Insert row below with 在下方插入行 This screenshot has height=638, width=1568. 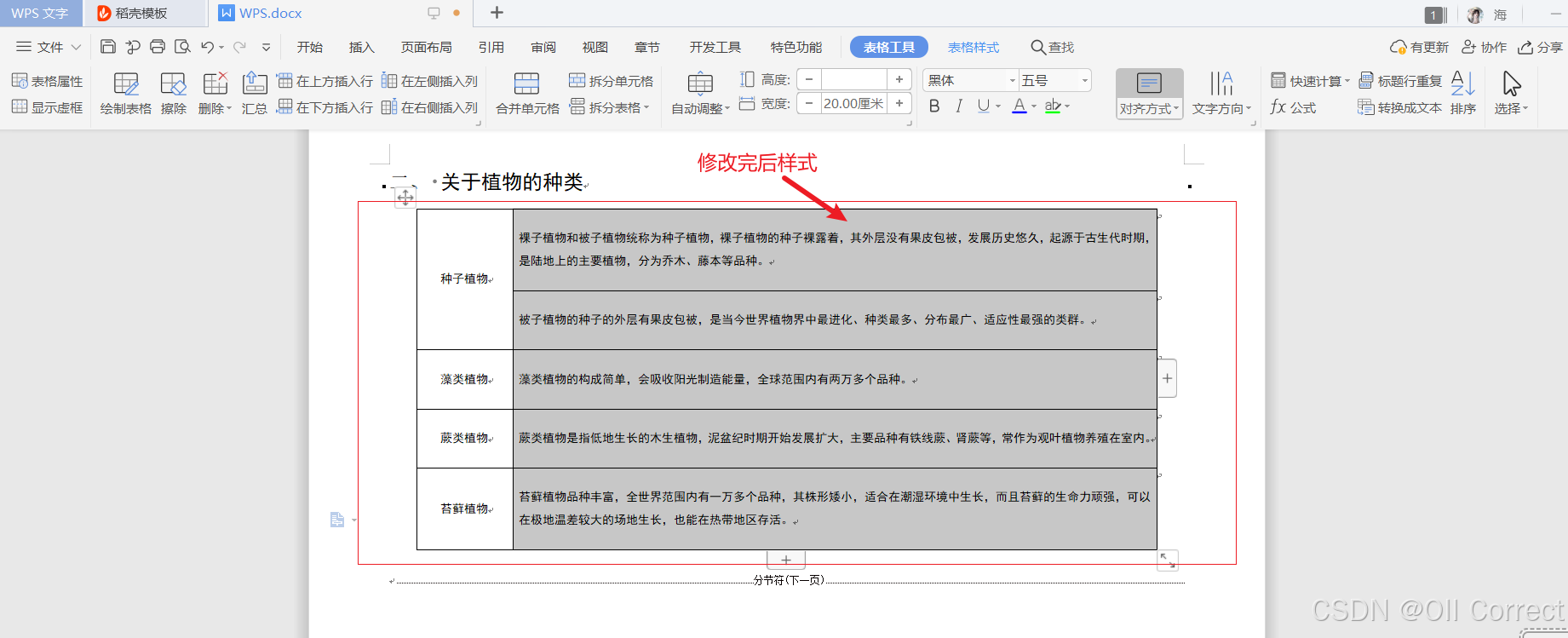(x=325, y=107)
